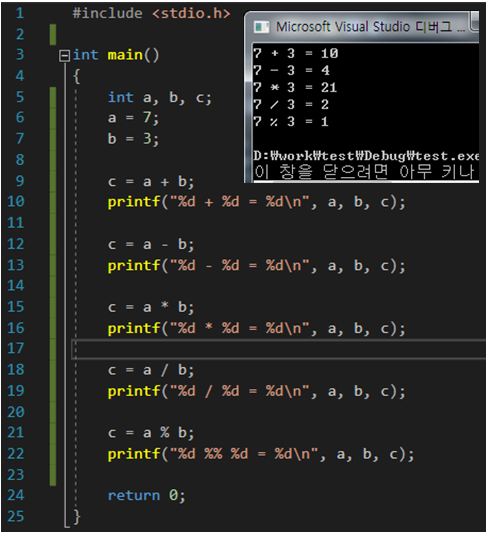Click the printf with '%d %% %d' format
Image resolution: width=487 pixels, height=533 pixels.
click(x=261, y=454)
